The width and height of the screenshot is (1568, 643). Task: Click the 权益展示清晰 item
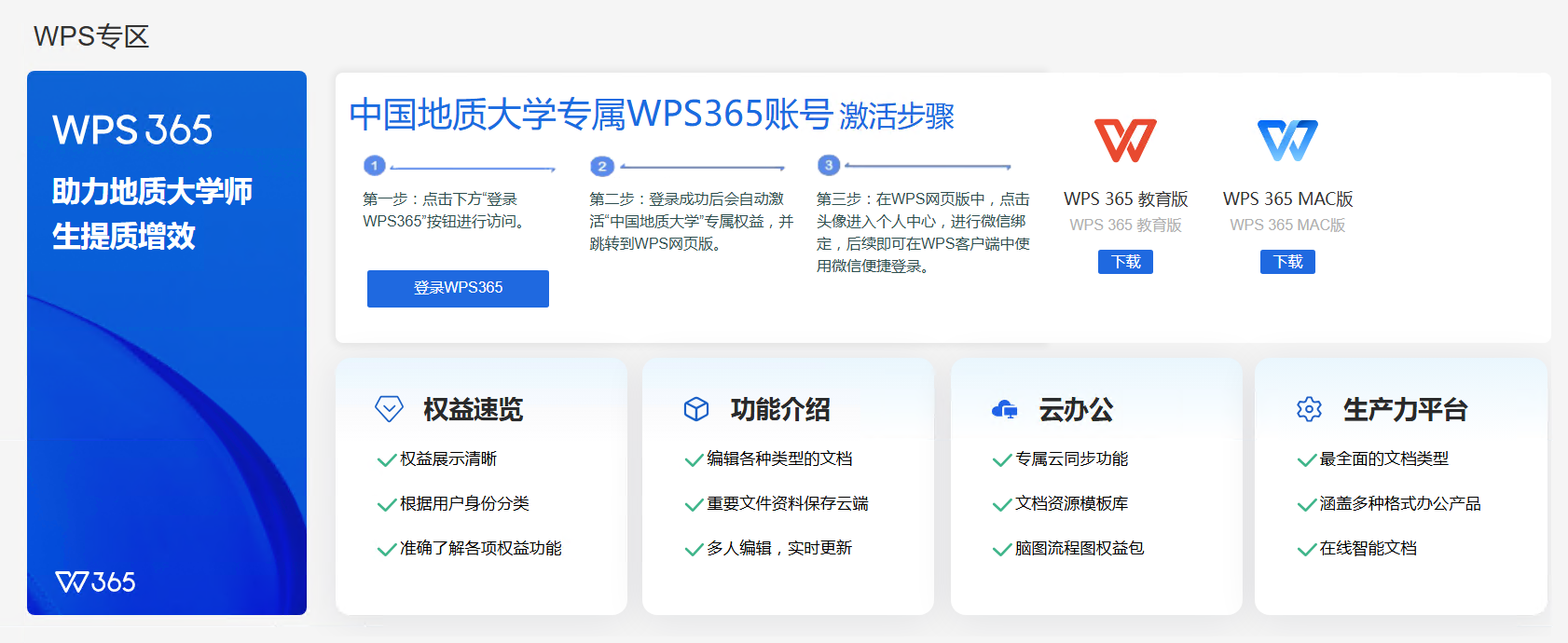pyautogui.click(x=448, y=458)
